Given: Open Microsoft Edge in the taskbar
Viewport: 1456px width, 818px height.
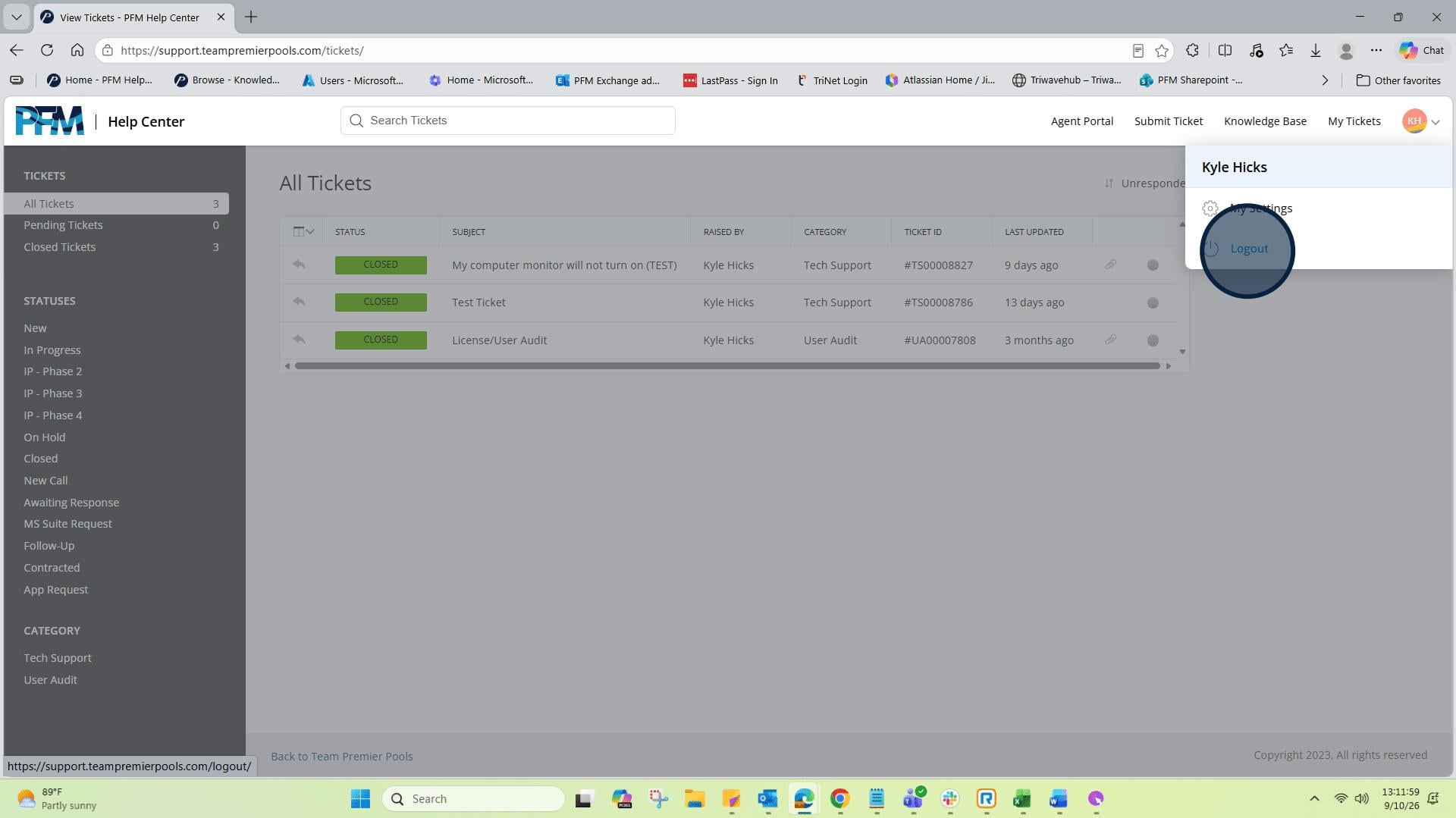Looking at the screenshot, I should point(804,798).
